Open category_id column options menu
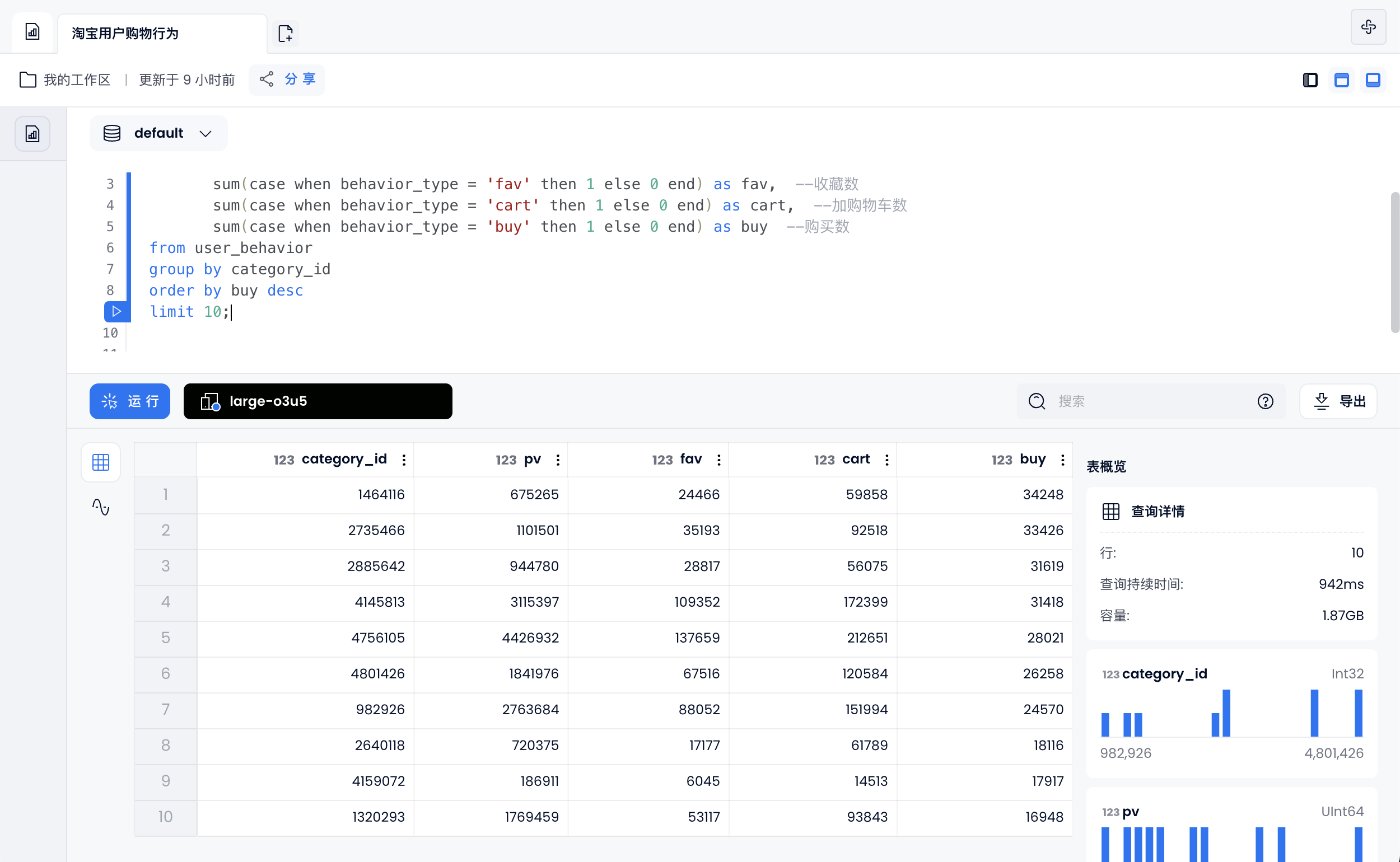The width and height of the screenshot is (1400, 862). 404,460
